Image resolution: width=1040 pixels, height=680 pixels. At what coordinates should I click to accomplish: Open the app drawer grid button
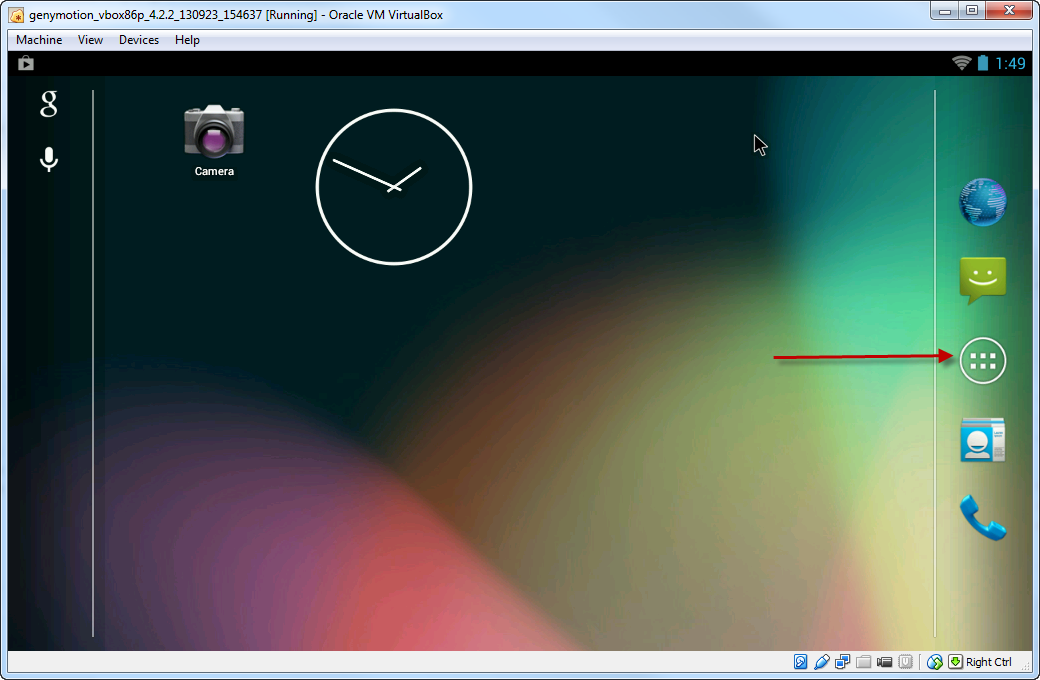click(982, 361)
